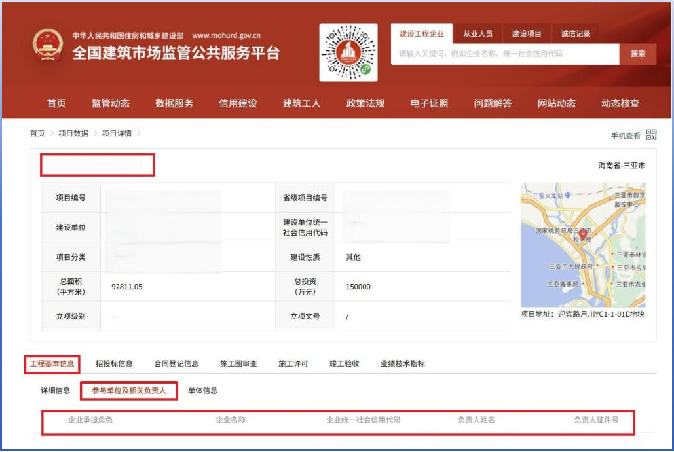Screen dimensions: 674x452
Task: Select the 建设工程企业 search tab
Action: (x=422, y=34)
